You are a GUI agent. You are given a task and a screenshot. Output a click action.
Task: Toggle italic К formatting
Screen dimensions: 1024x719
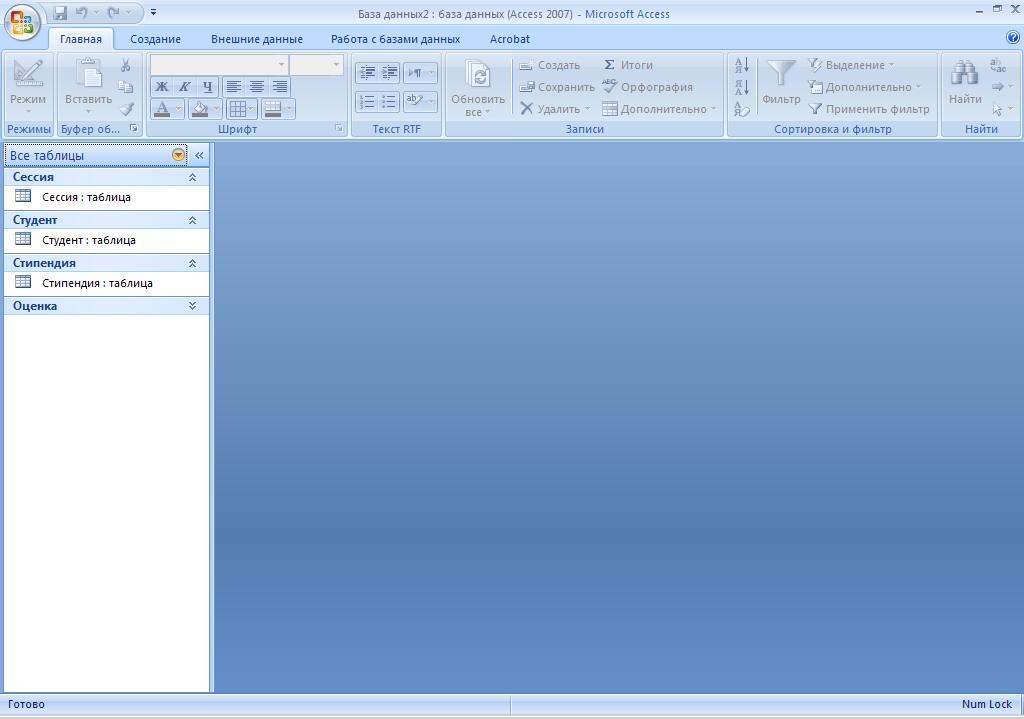pos(185,87)
